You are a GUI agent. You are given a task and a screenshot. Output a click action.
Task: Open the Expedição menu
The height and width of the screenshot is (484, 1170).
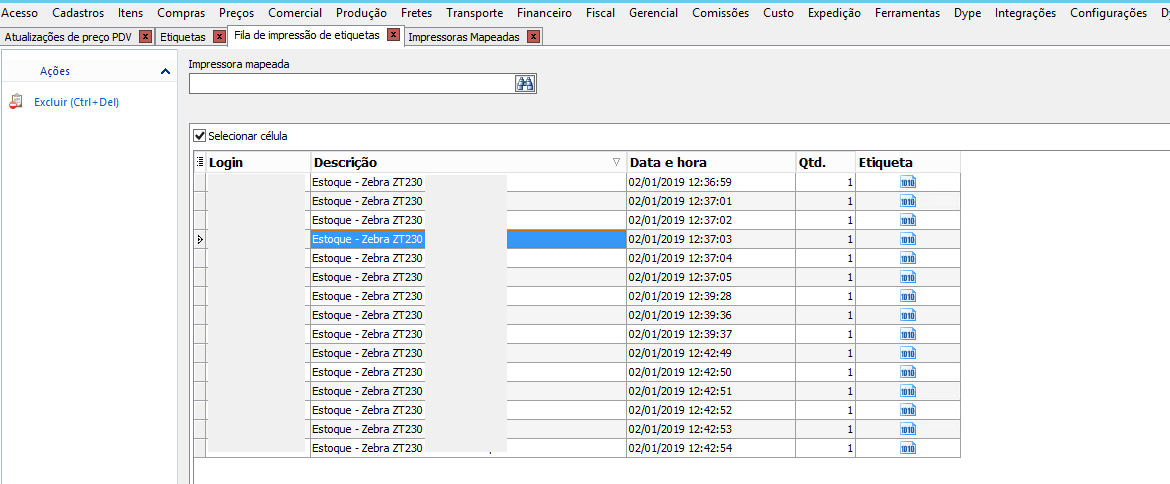pos(834,13)
